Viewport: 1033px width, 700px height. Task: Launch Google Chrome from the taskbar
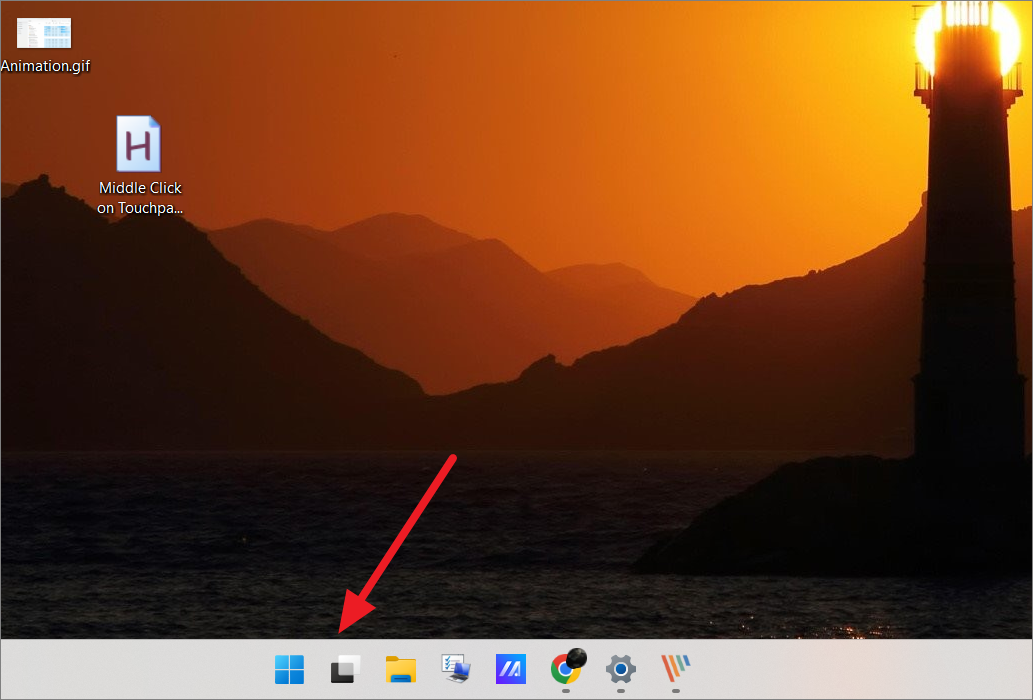[x=565, y=670]
